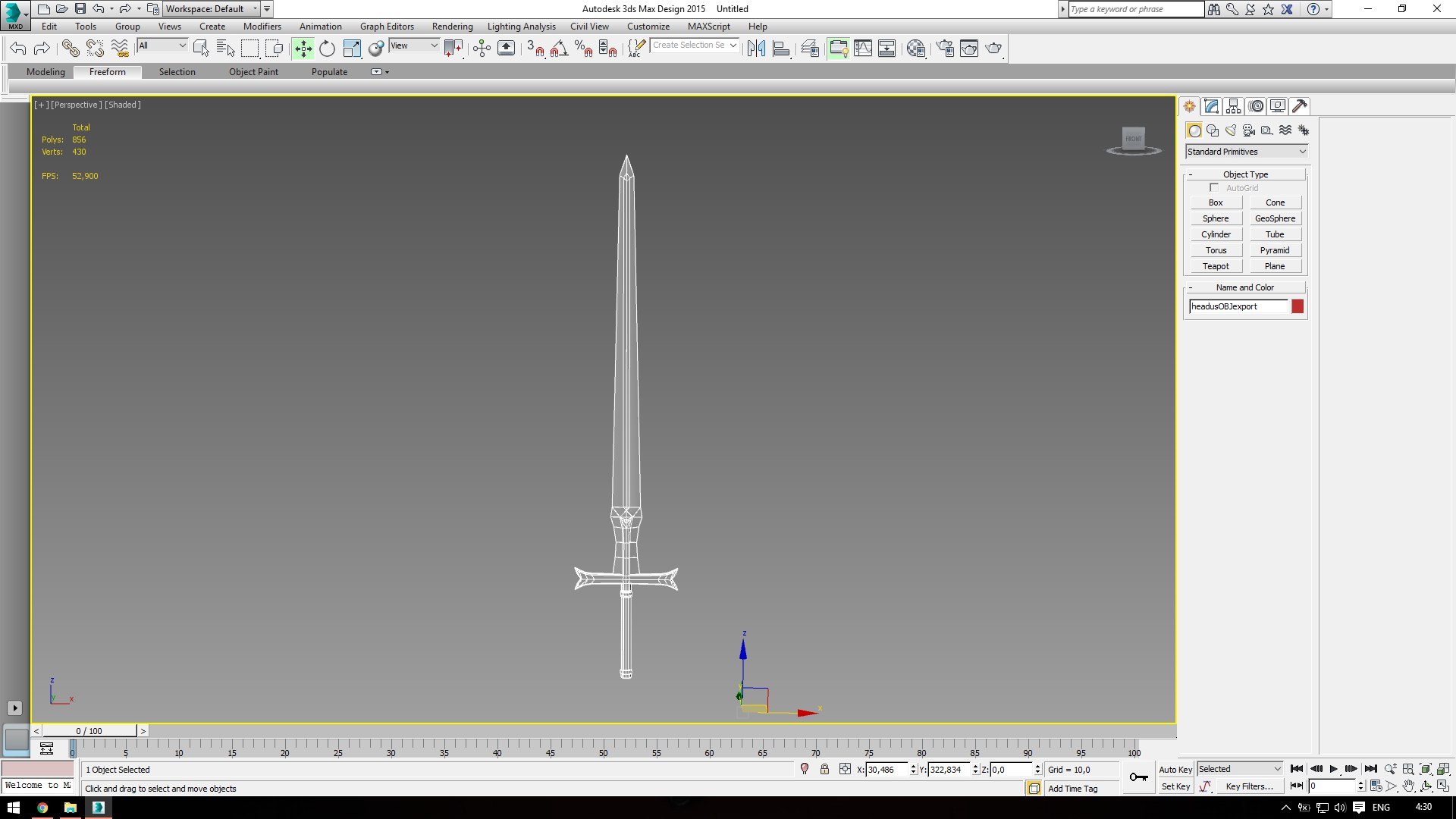
Task: Click the time slider 0 / 100 handle
Action: pyautogui.click(x=89, y=731)
